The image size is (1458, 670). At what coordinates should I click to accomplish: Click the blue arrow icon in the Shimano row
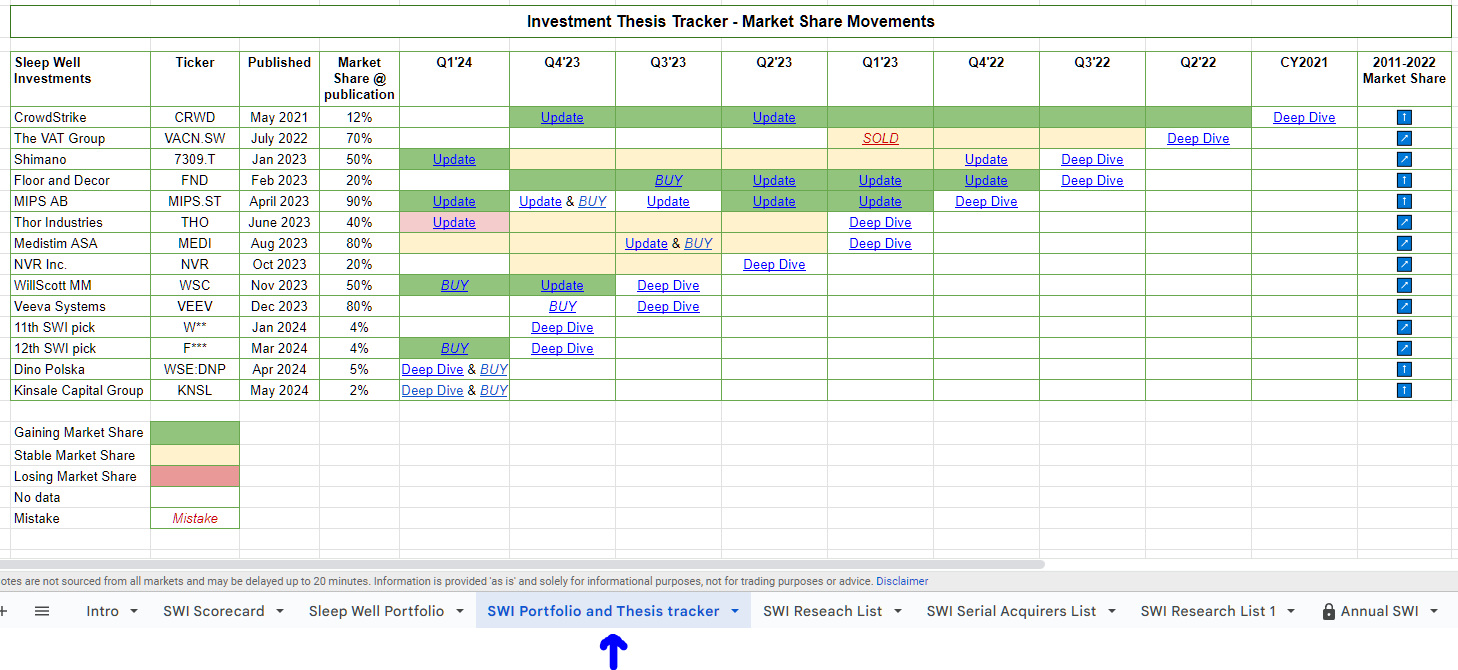point(1404,160)
